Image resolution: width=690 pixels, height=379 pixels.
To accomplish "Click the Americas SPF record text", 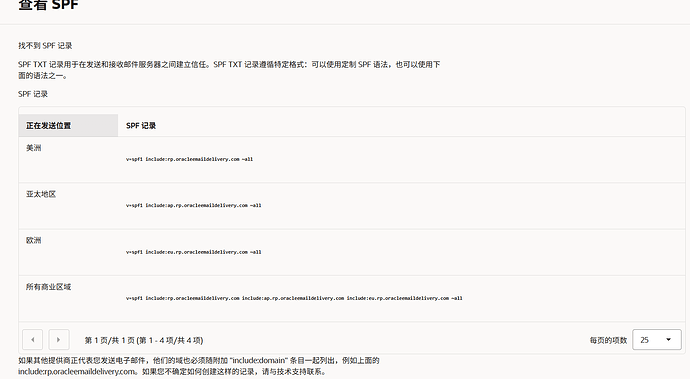I will tap(190, 159).
